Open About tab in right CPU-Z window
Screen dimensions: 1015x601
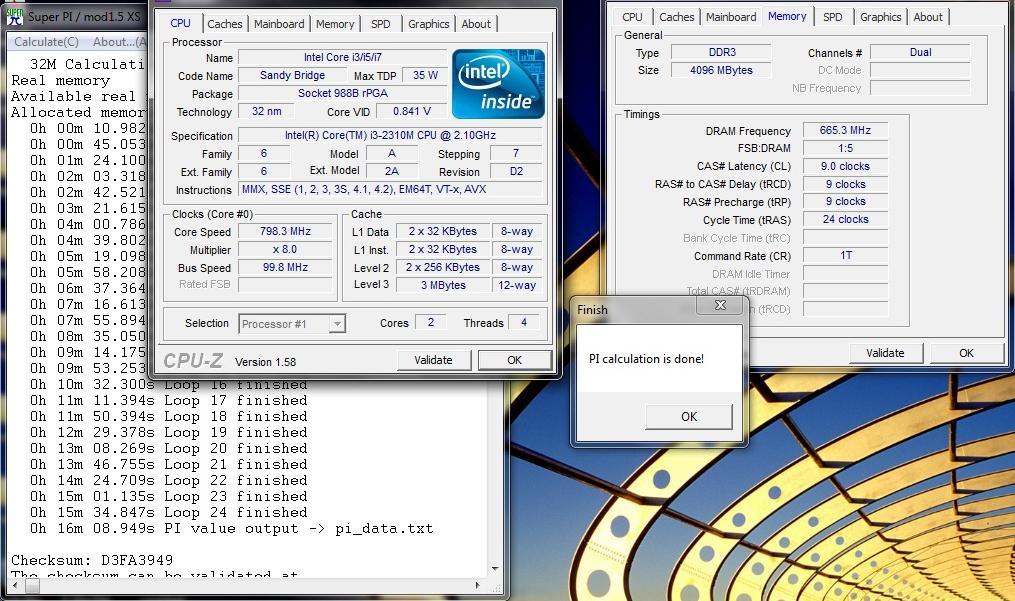click(928, 17)
